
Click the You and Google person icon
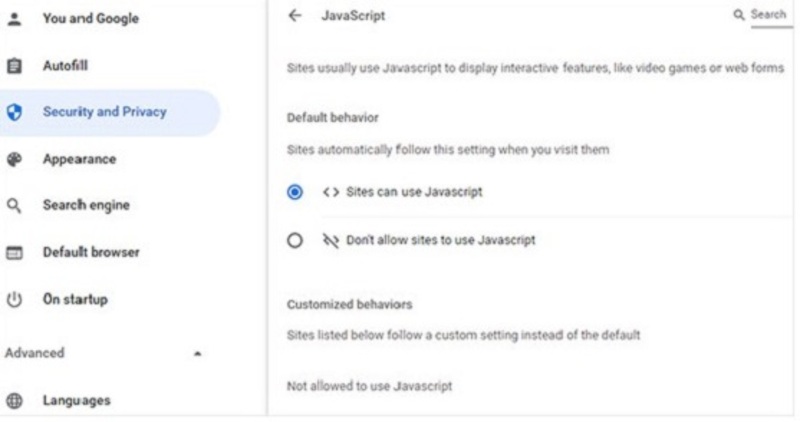(x=14, y=18)
